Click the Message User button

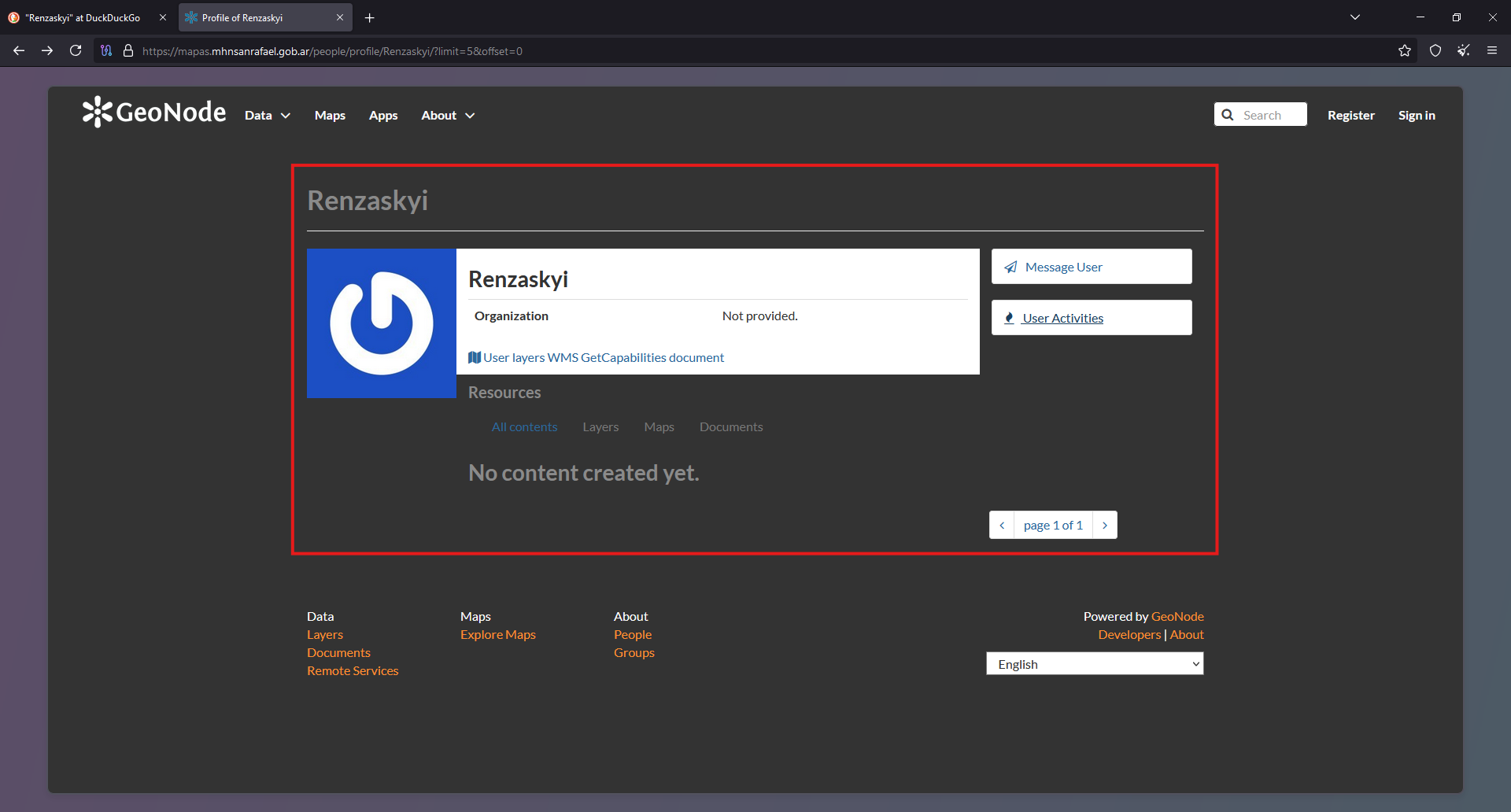(1092, 267)
